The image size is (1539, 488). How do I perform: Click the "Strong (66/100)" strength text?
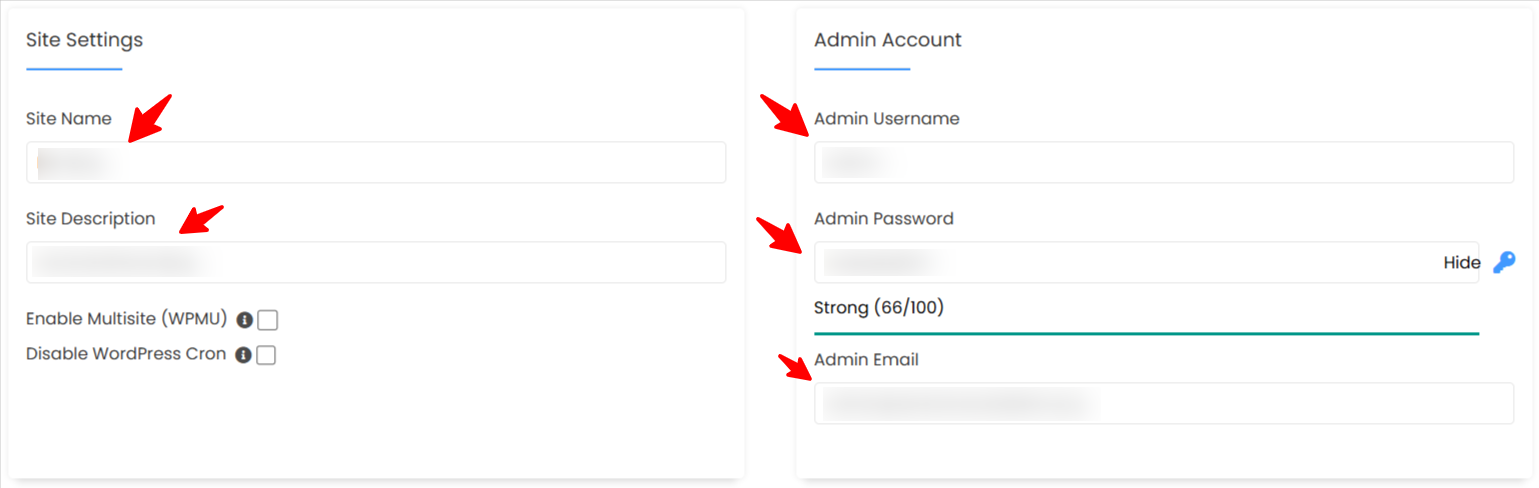[879, 307]
